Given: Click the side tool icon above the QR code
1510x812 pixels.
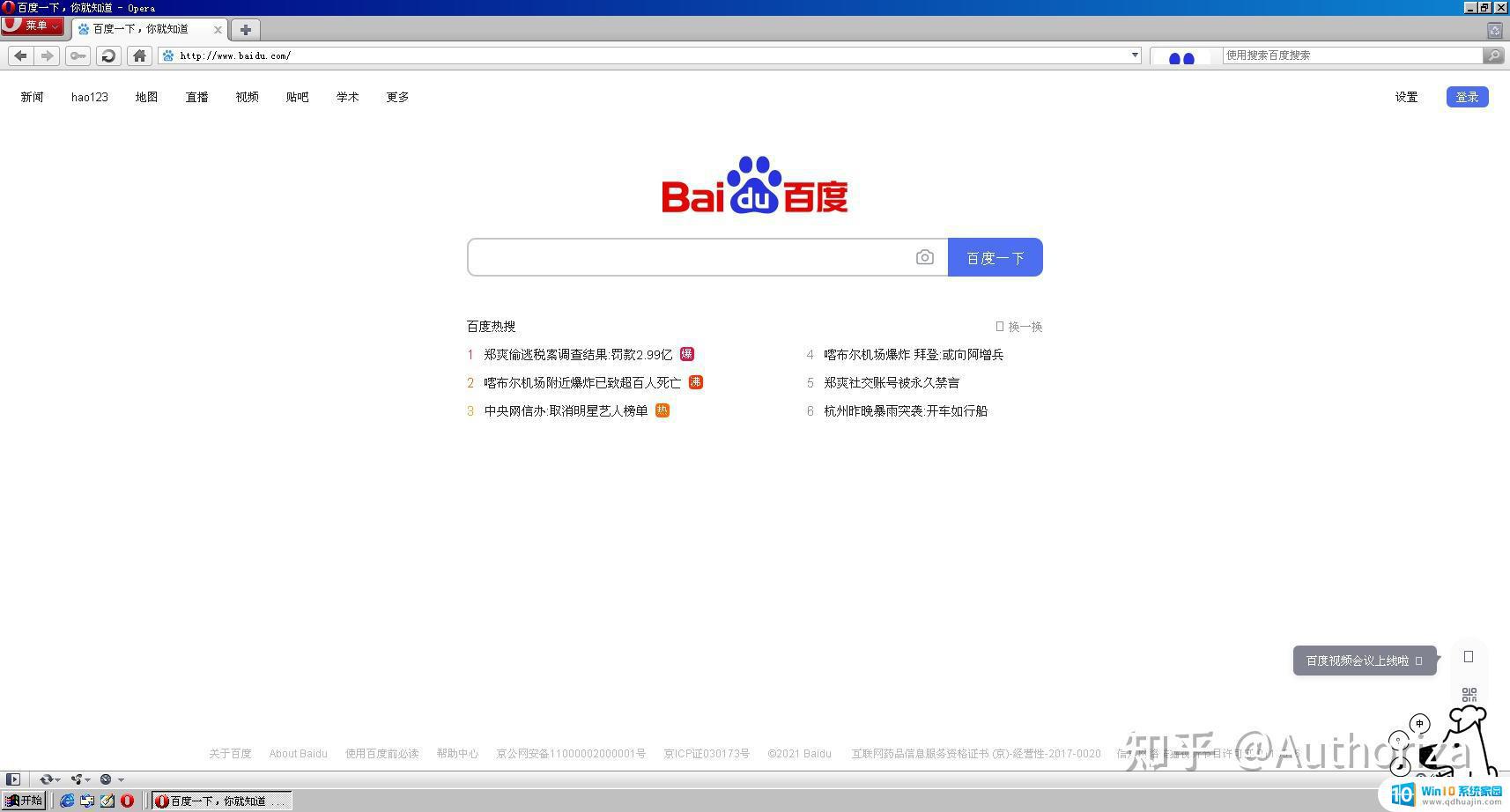Looking at the screenshot, I should click(x=1469, y=656).
